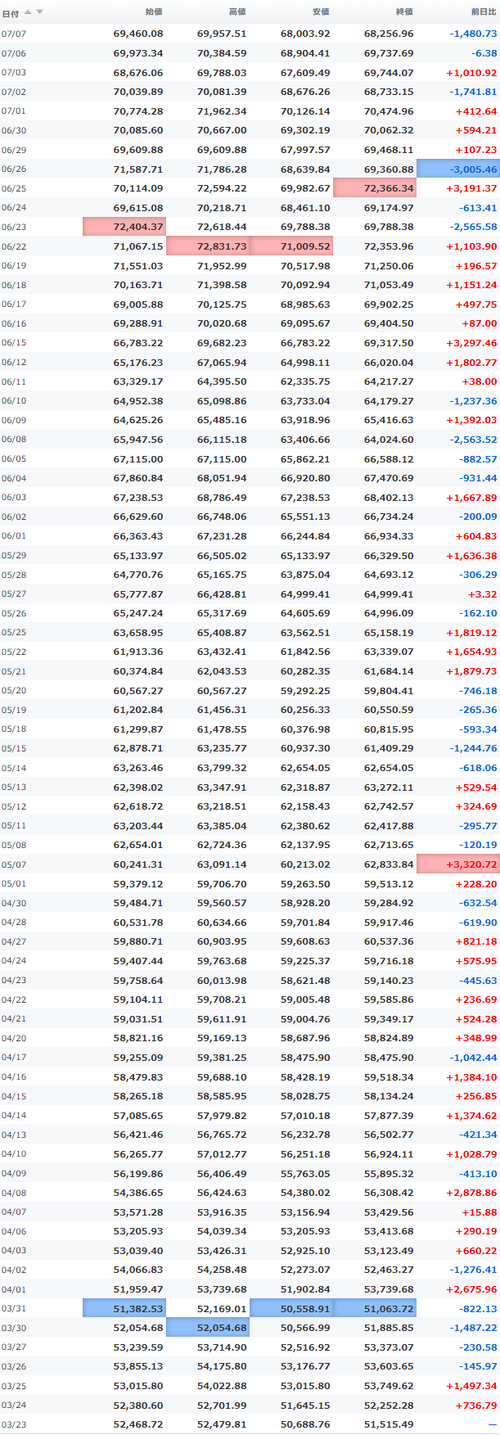The height and width of the screenshot is (1435, 500).
Task: Click blue highlighted high 52,054.68
Action: pos(207,1327)
